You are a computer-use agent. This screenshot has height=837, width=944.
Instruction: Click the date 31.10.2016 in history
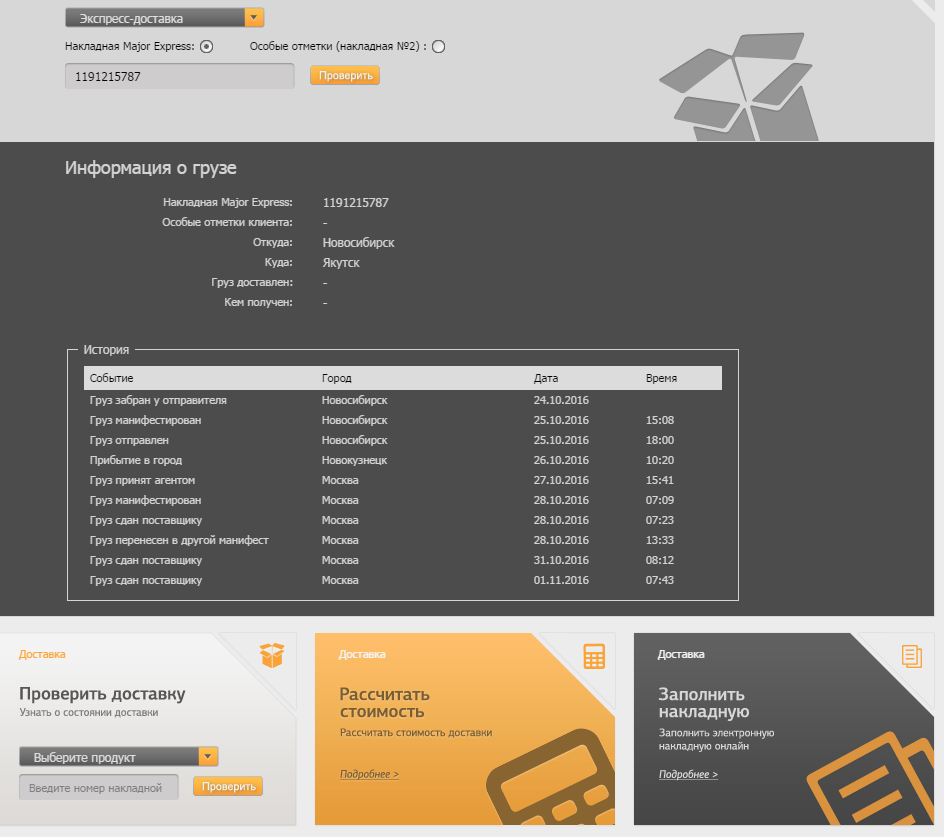pyautogui.click(x=561, y=560)
